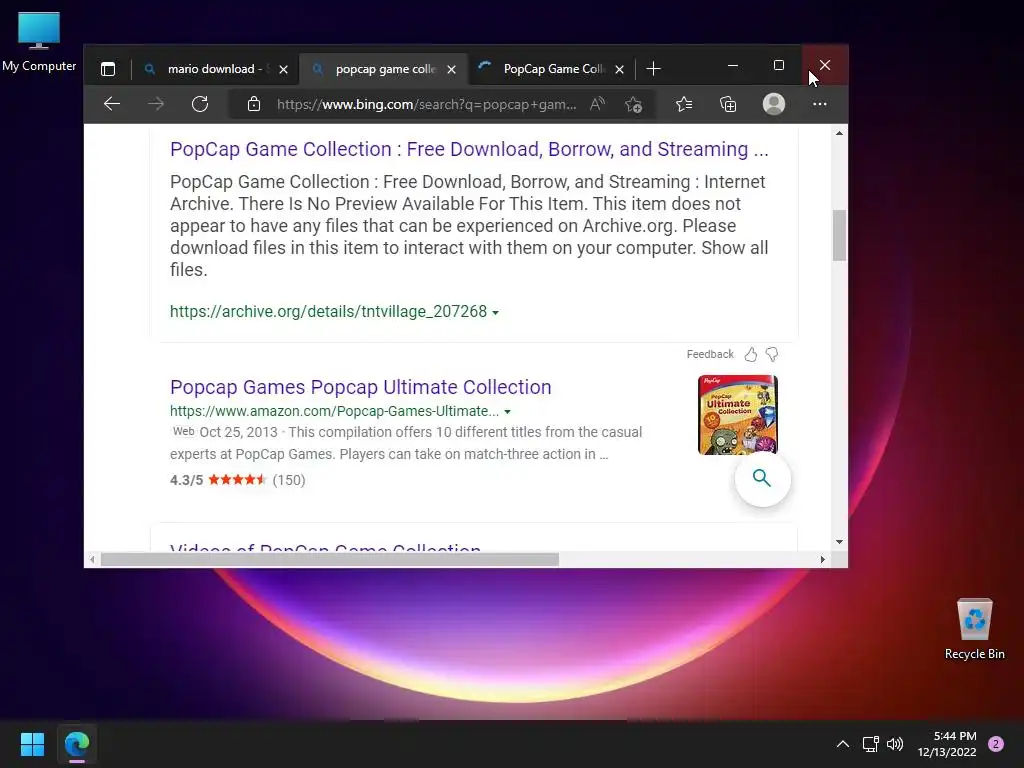Open the amazon.com Popcap-Games-Ultimate URL
Image resolution: width=1024 pixels, height=768 pixels.
(x=334, y=411)
